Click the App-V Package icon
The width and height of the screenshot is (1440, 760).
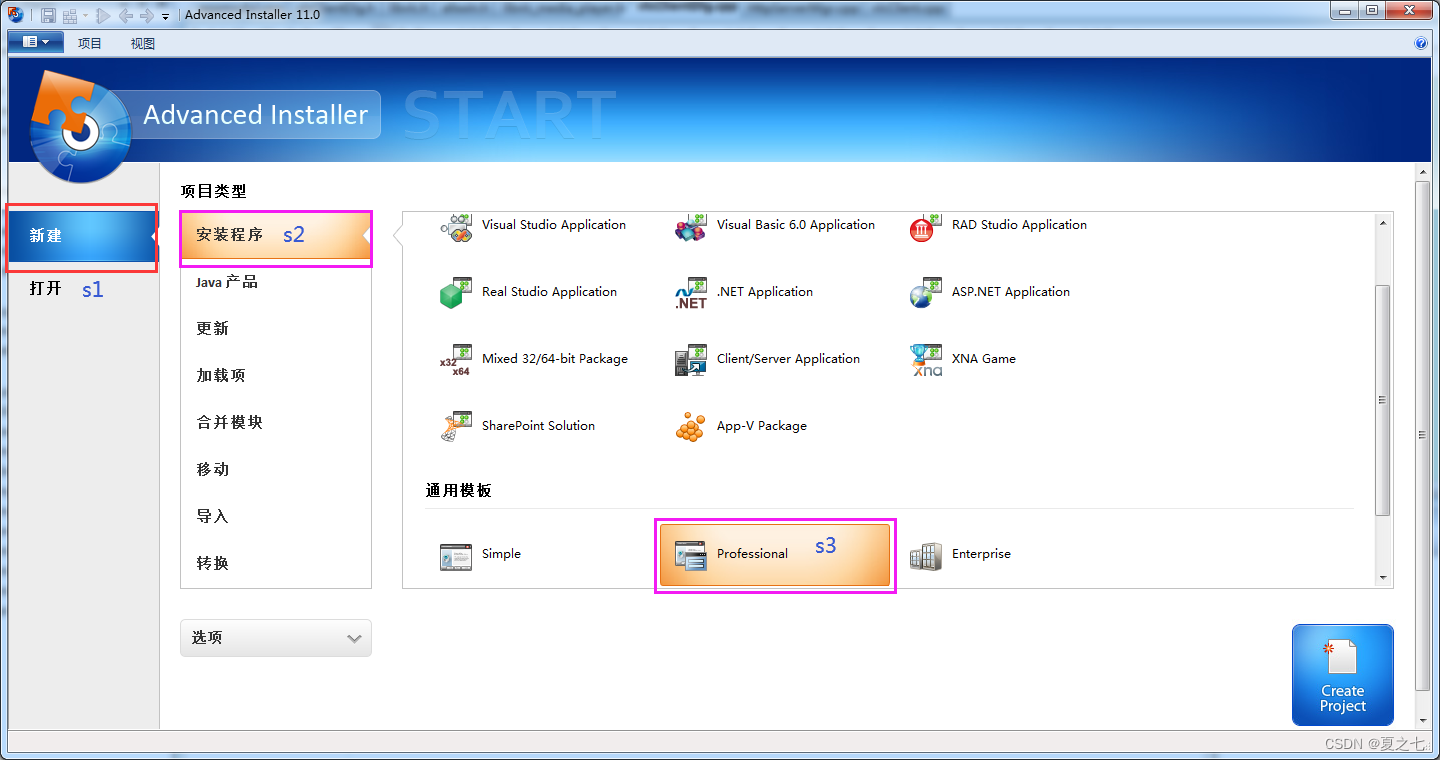tap(691, 427)
